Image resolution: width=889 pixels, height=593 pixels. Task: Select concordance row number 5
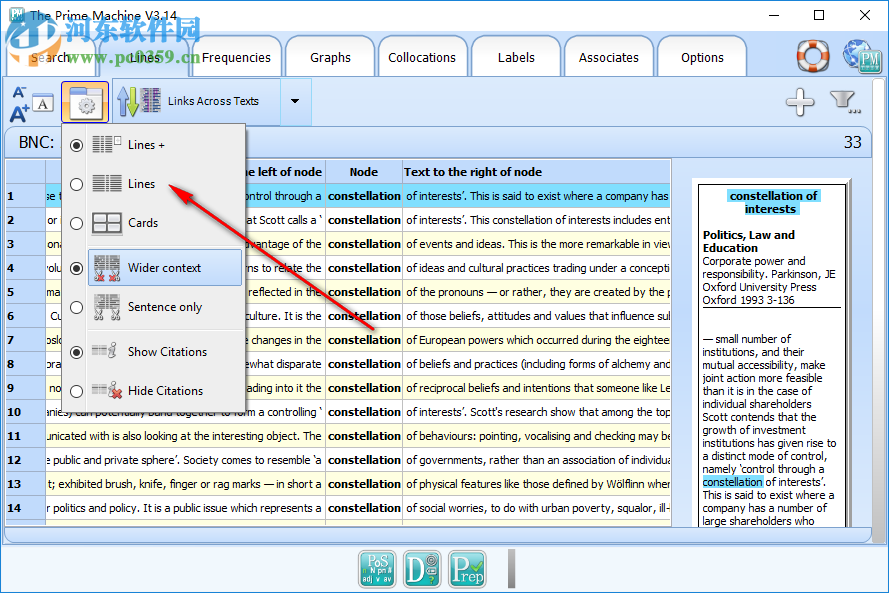26,292
